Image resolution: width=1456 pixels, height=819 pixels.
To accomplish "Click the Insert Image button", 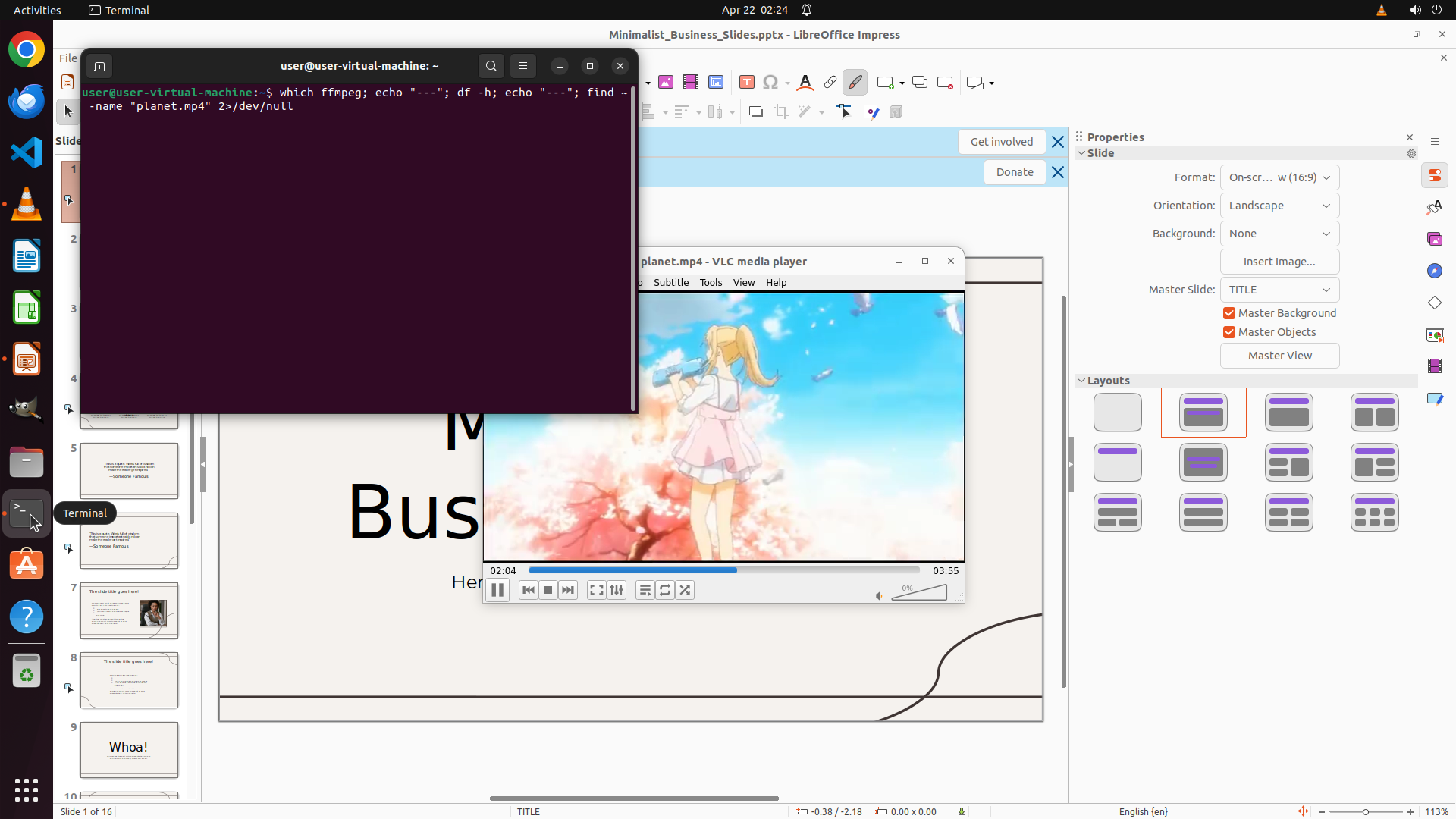I will pos(1279,262).
